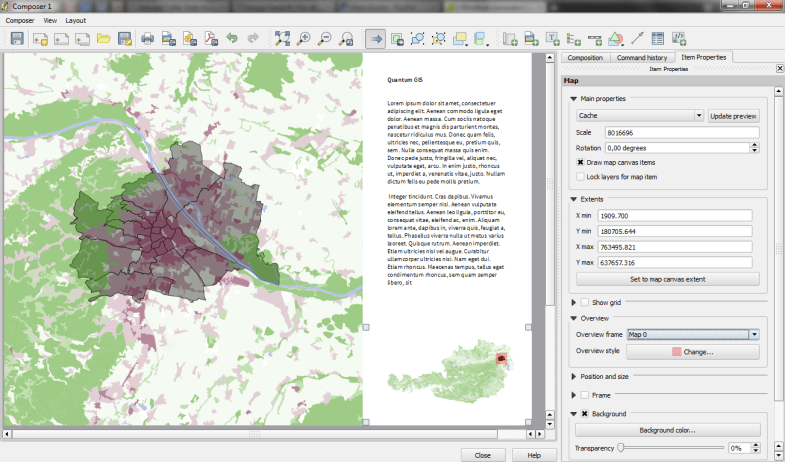
Task: Open the Layout menu
Action: [76, 20]
